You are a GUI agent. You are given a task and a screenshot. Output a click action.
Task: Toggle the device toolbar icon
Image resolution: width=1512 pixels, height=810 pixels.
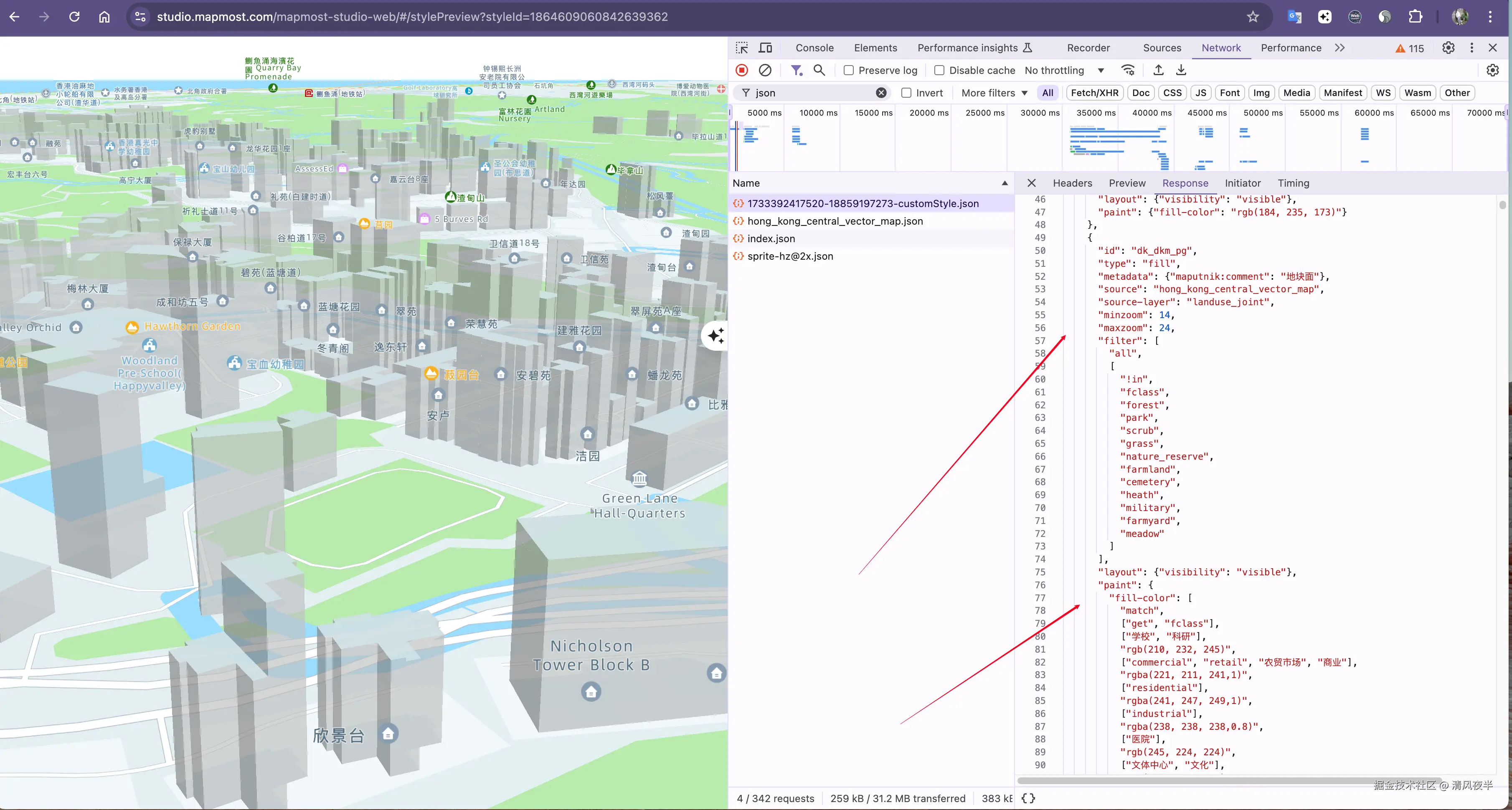[x=765, y=48]
